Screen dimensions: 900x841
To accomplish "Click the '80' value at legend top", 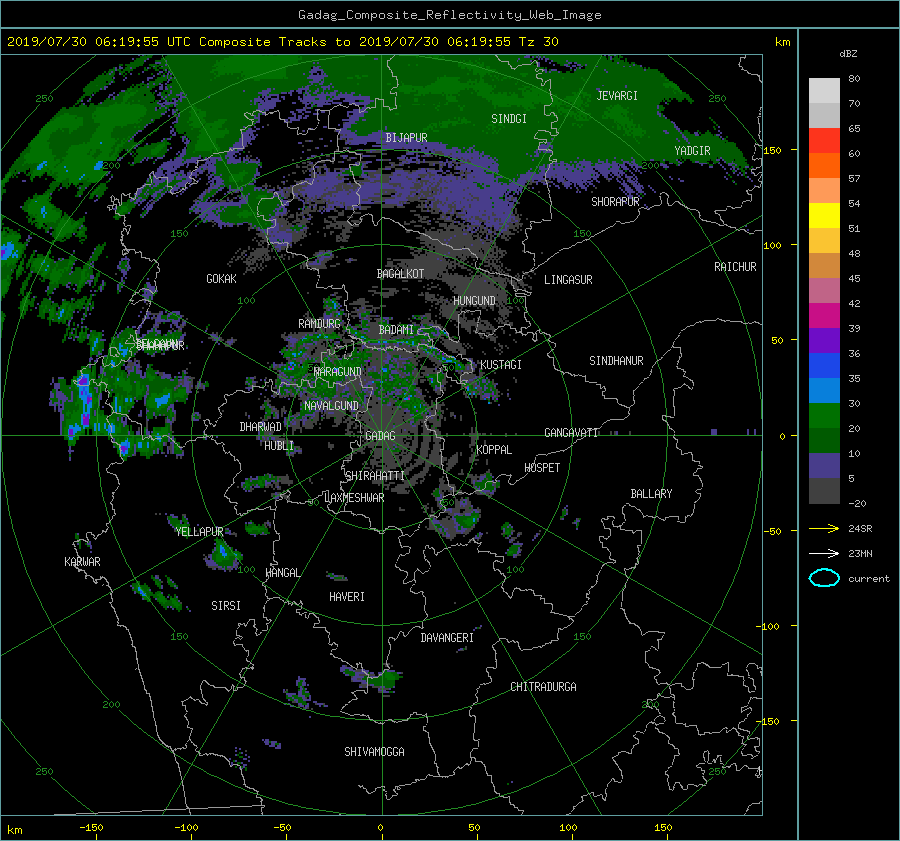I will (854, 79).
